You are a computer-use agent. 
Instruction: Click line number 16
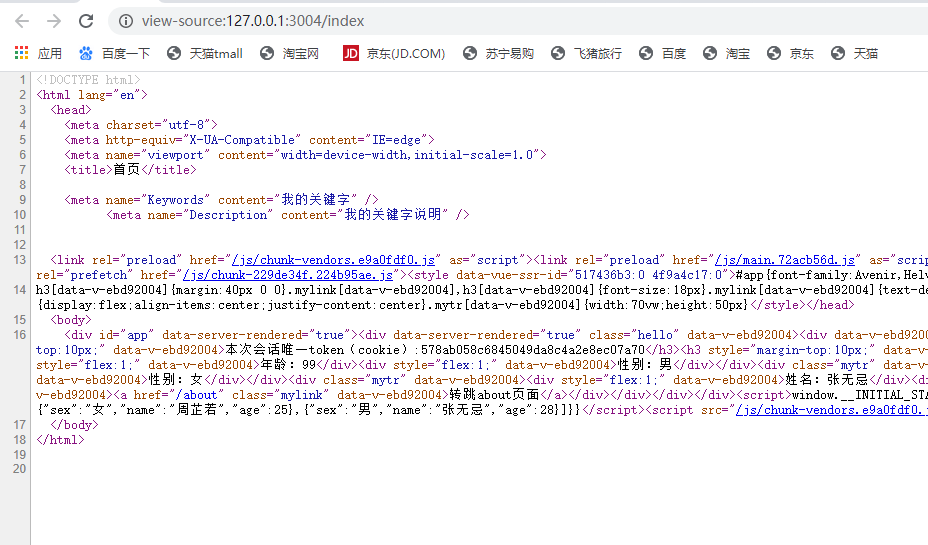click(20, 334)
